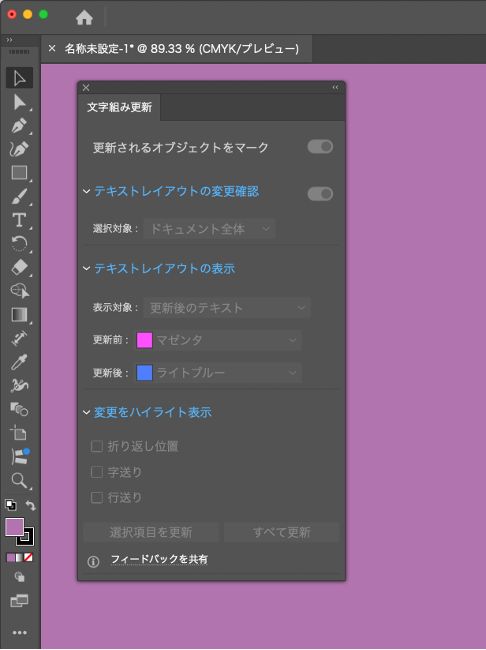Set paint mode to None
Viewport: 486px width, 650px height.
coord(28,558)
